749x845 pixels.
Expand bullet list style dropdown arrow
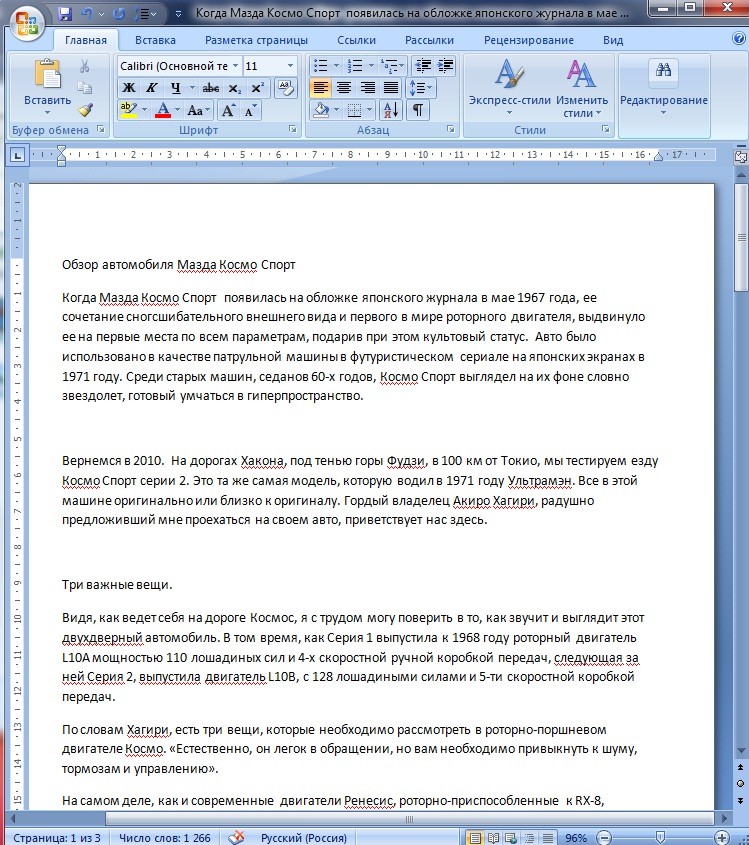click(x=336, y=66)
